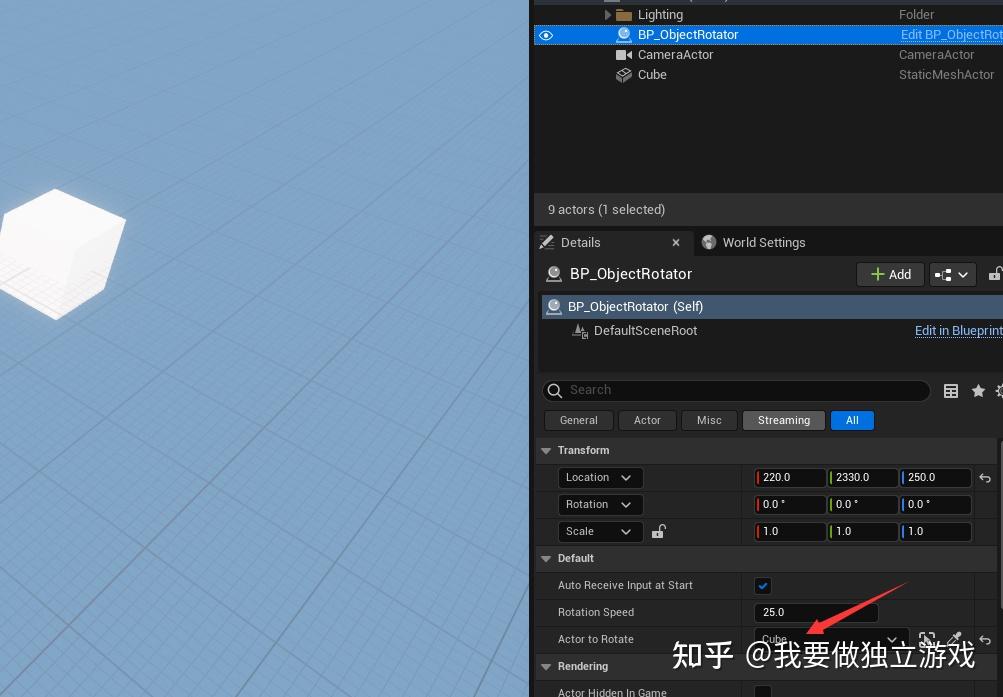Click the Blueprint icon beside BP_ObjectRotator
This screenshot has width=1003, height=697.
pyautogui.click(x=624, y=34)
